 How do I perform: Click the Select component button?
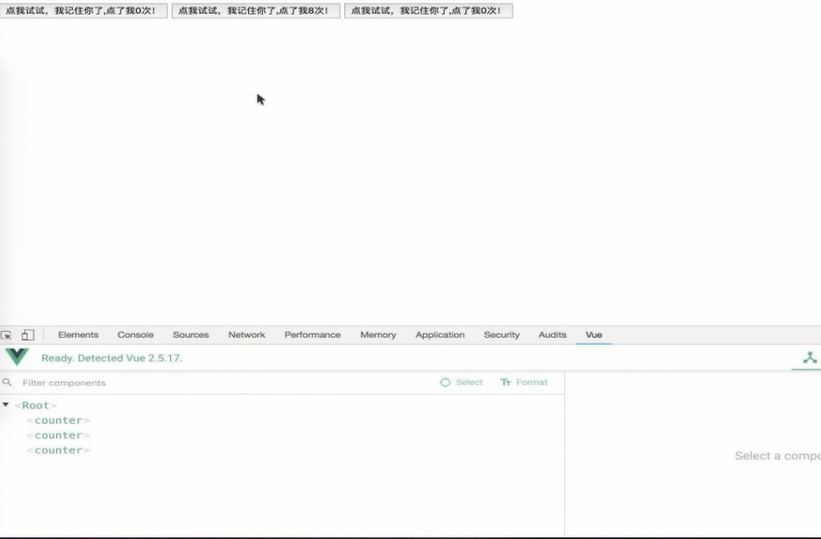(461, 382)
